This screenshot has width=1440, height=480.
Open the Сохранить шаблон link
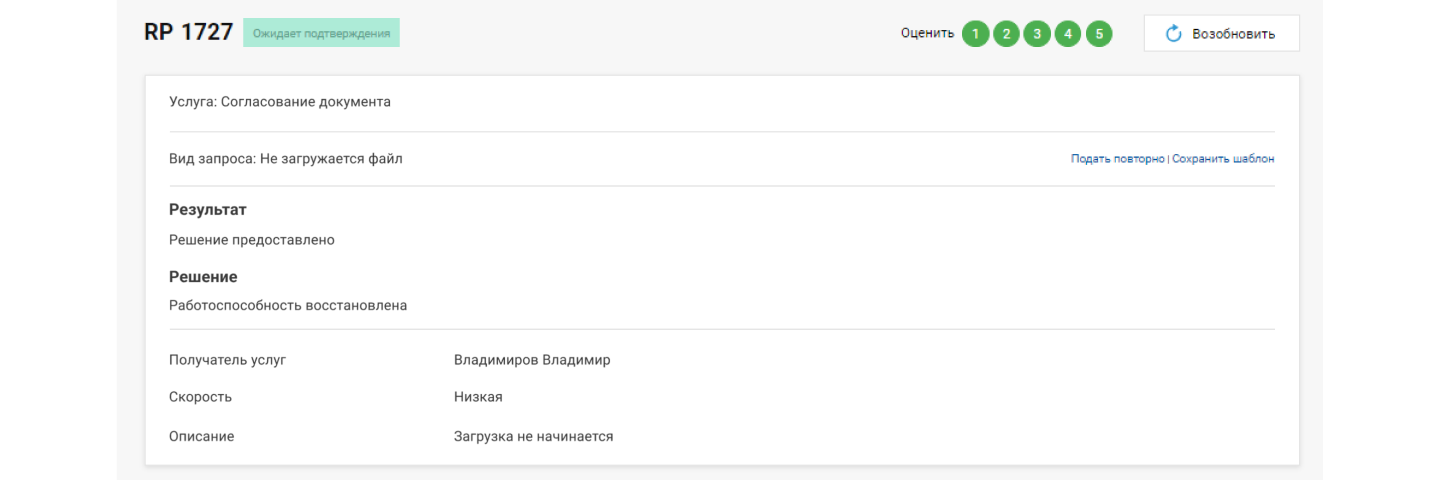point(1223,159)
